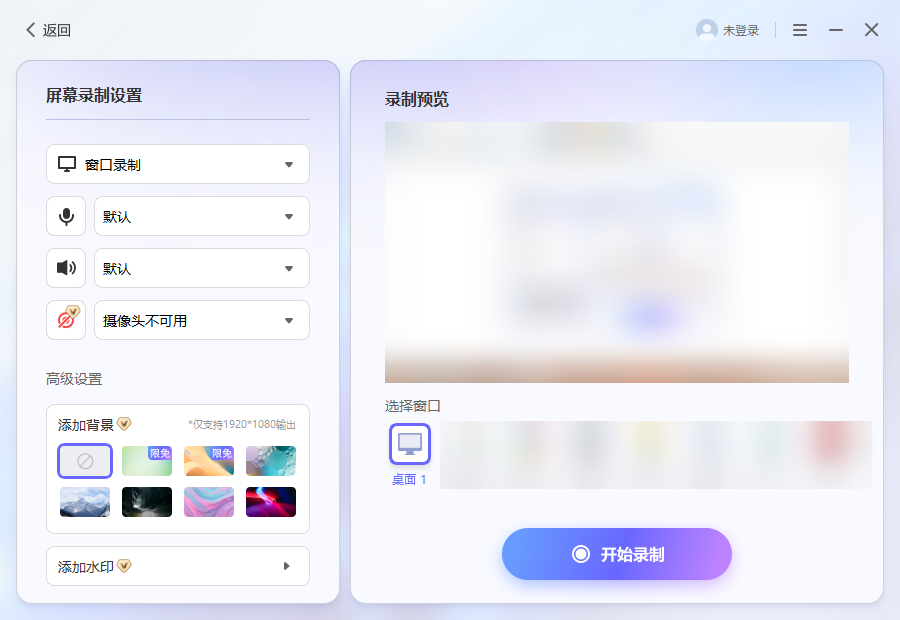Select the green 限免 background option
The width and height of the screenshot is (900, 620).
(146, 461)
